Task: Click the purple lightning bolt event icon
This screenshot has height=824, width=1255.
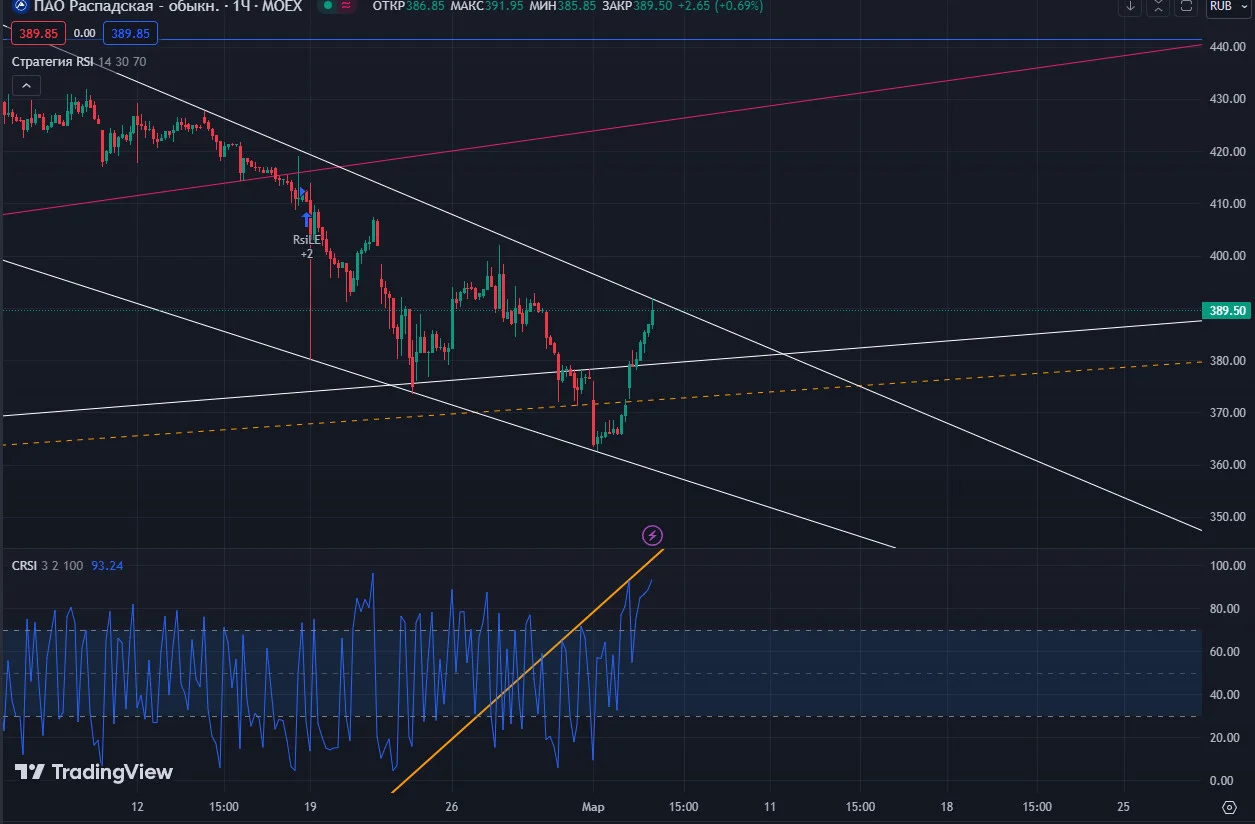Action: [652, 535]
